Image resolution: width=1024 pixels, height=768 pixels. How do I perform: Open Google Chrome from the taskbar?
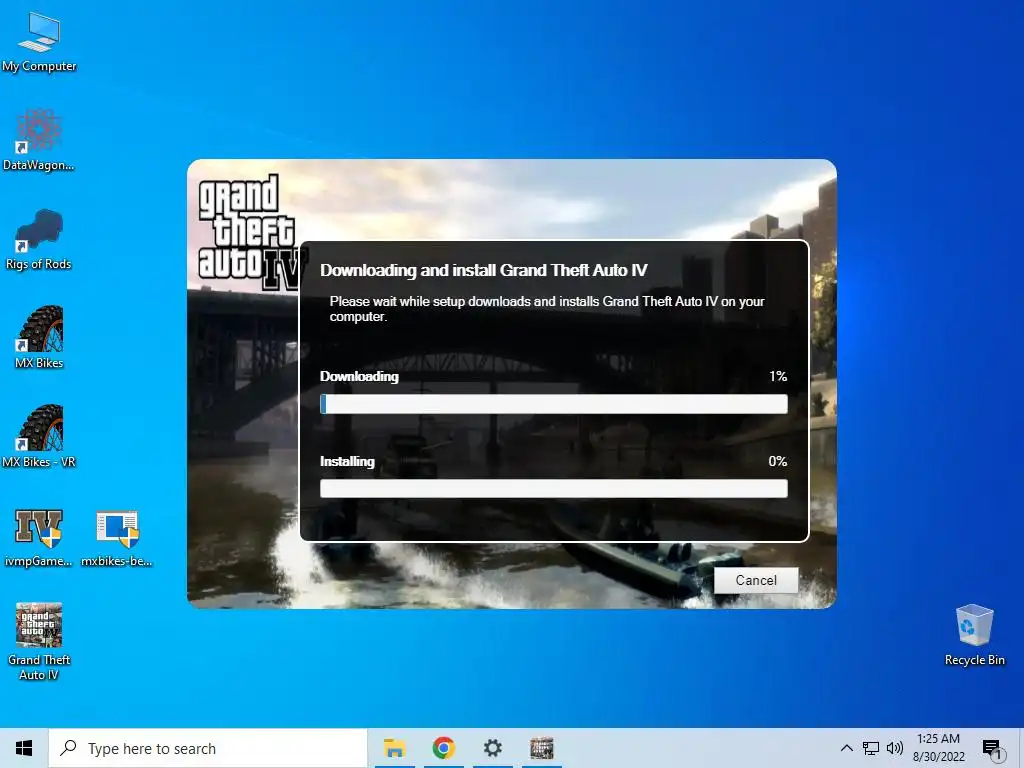(443, 748)
